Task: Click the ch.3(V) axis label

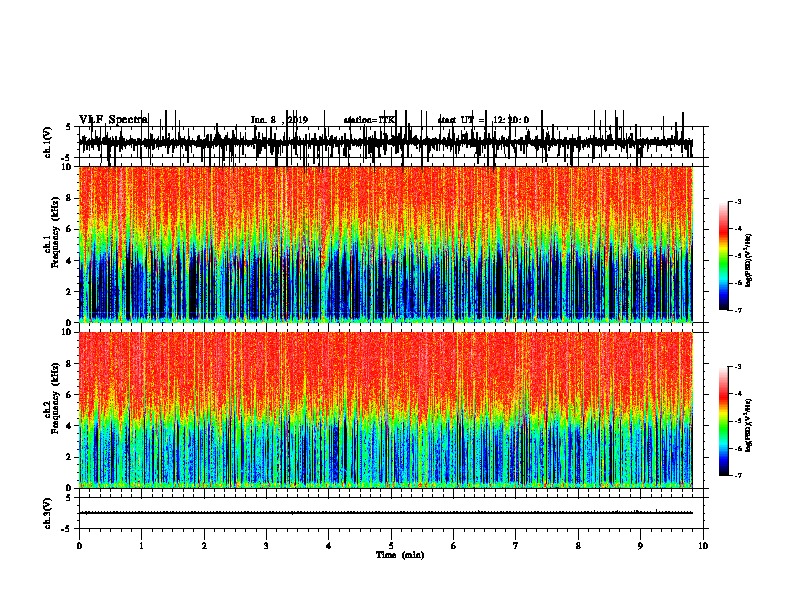Action: tap(48, 513)
